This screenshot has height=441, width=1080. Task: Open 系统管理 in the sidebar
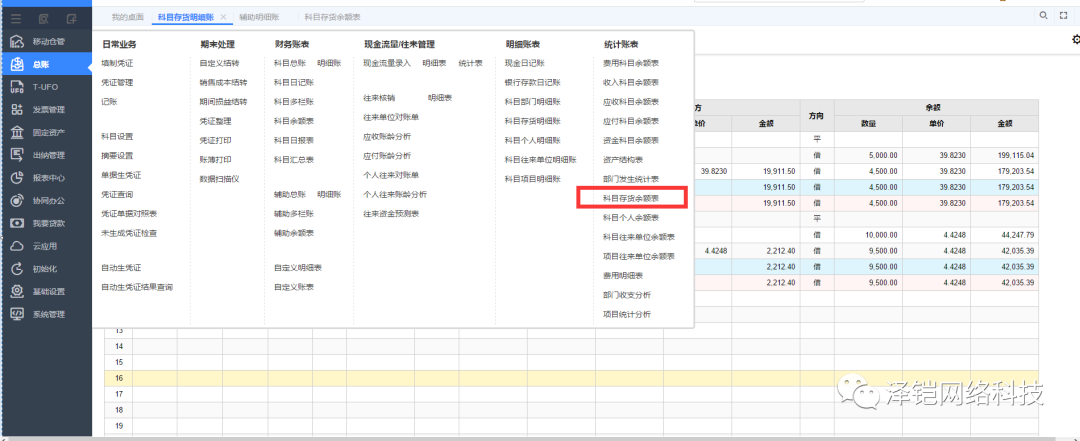pos(46,314)
